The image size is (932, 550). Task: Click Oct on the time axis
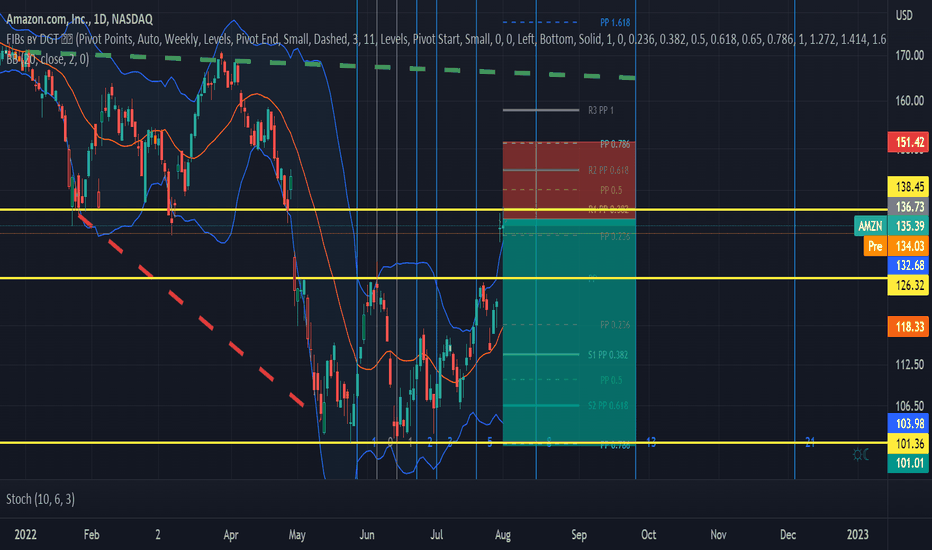click(648, 535)
